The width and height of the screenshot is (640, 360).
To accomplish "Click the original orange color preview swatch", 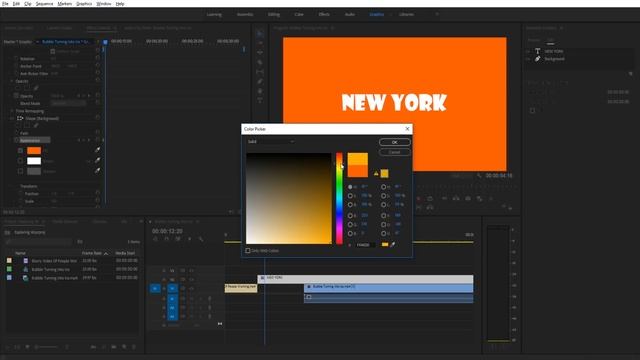I will (x=358, y=171).
